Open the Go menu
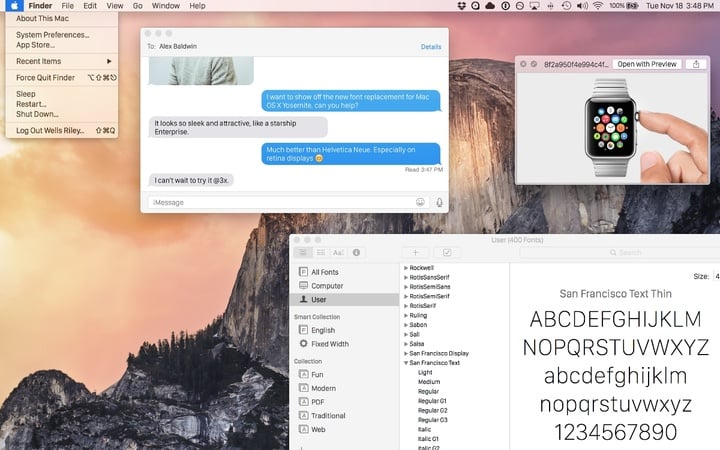 (x=138, y=6)
